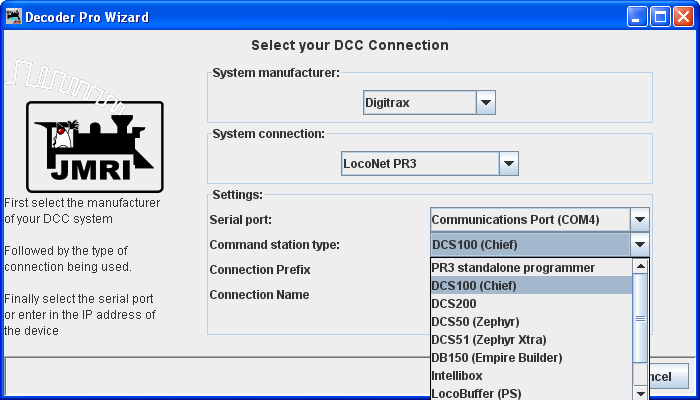Expand the LocoNet PR3 connection dropdown
The height and width of the screenshot is (400, 700).
[x=508, y=163]
